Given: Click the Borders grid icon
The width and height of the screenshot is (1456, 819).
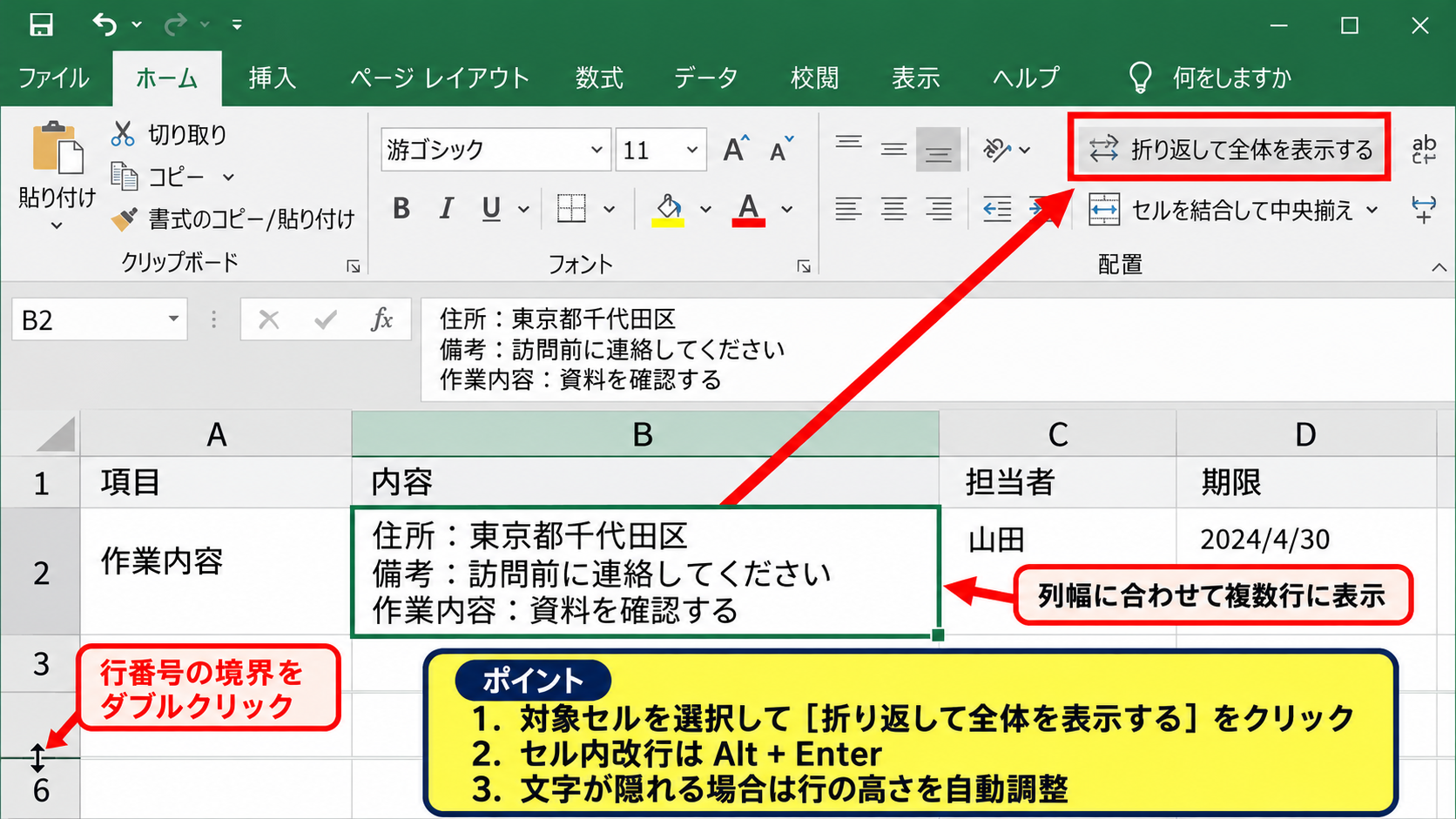Looking at the screenshot, I should tap(571, 209).
